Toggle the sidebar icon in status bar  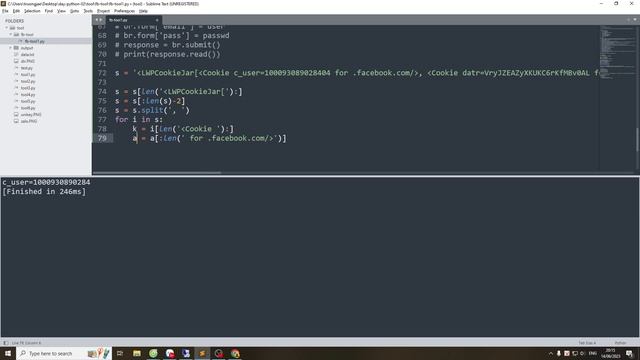click(6, 343)
